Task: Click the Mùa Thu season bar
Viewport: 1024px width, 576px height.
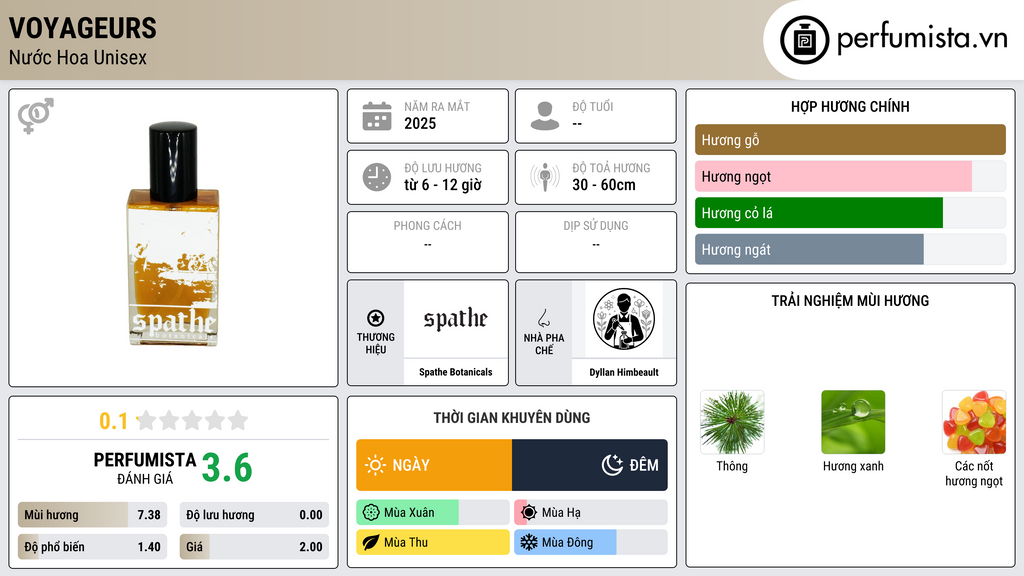Action: click(432, 543)
